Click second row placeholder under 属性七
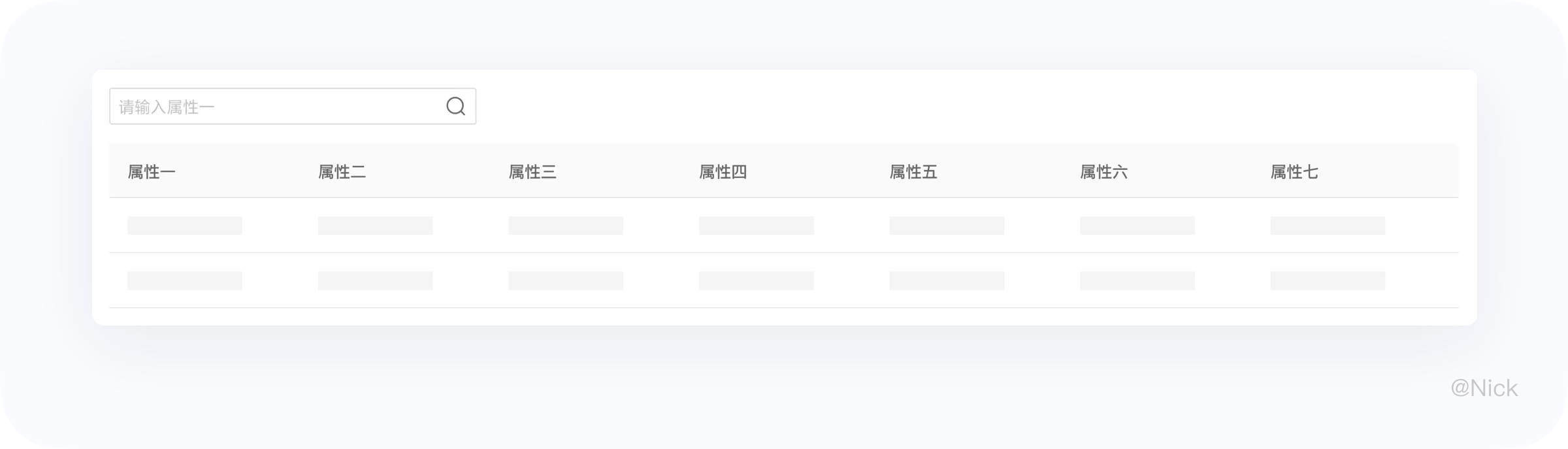The image size is (1568, 449). 1328,280
